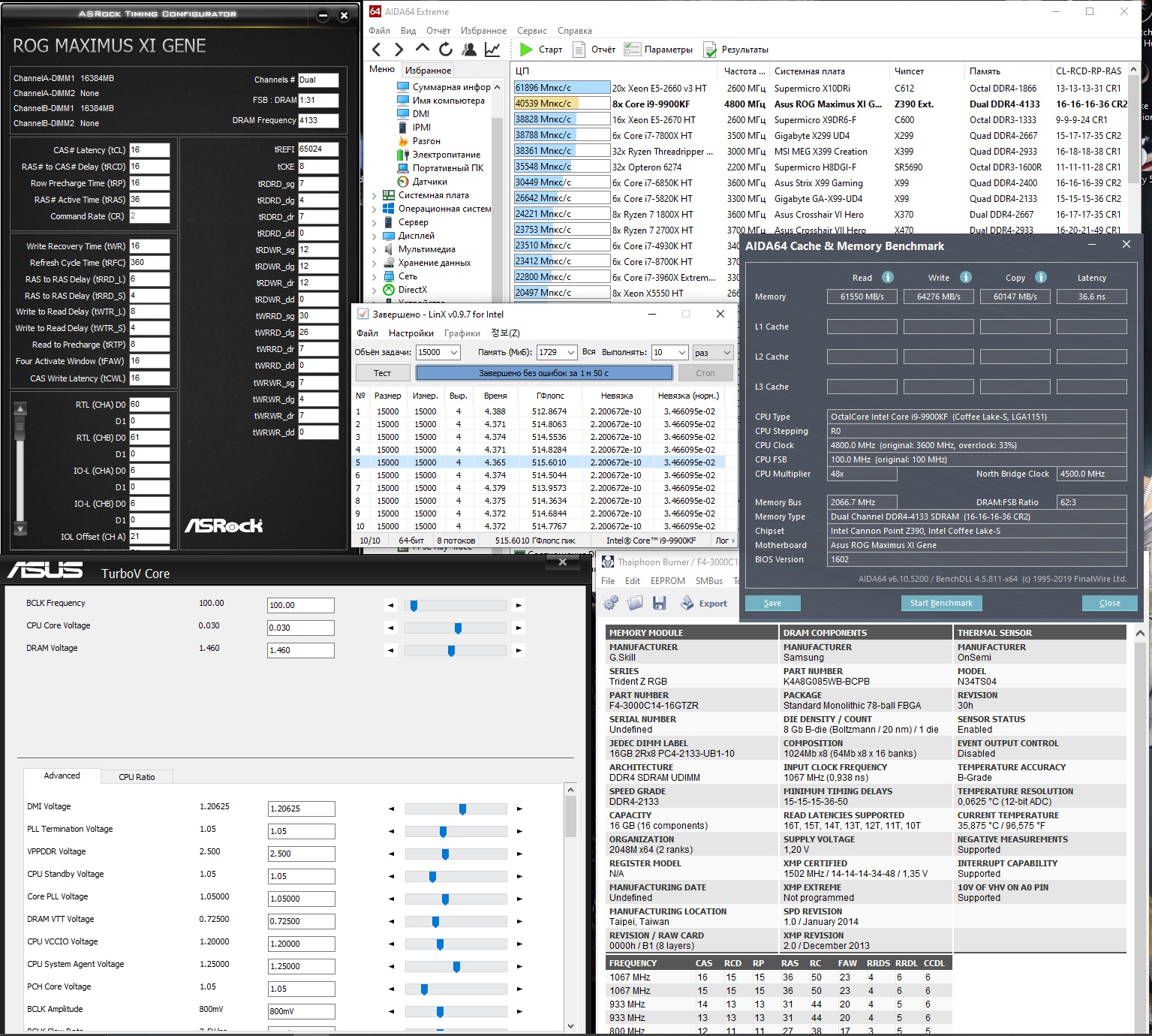Go forward in AIDA64 navigation toolbar
Viewport: 1152px width, 1036px height.
pos(399,50)
